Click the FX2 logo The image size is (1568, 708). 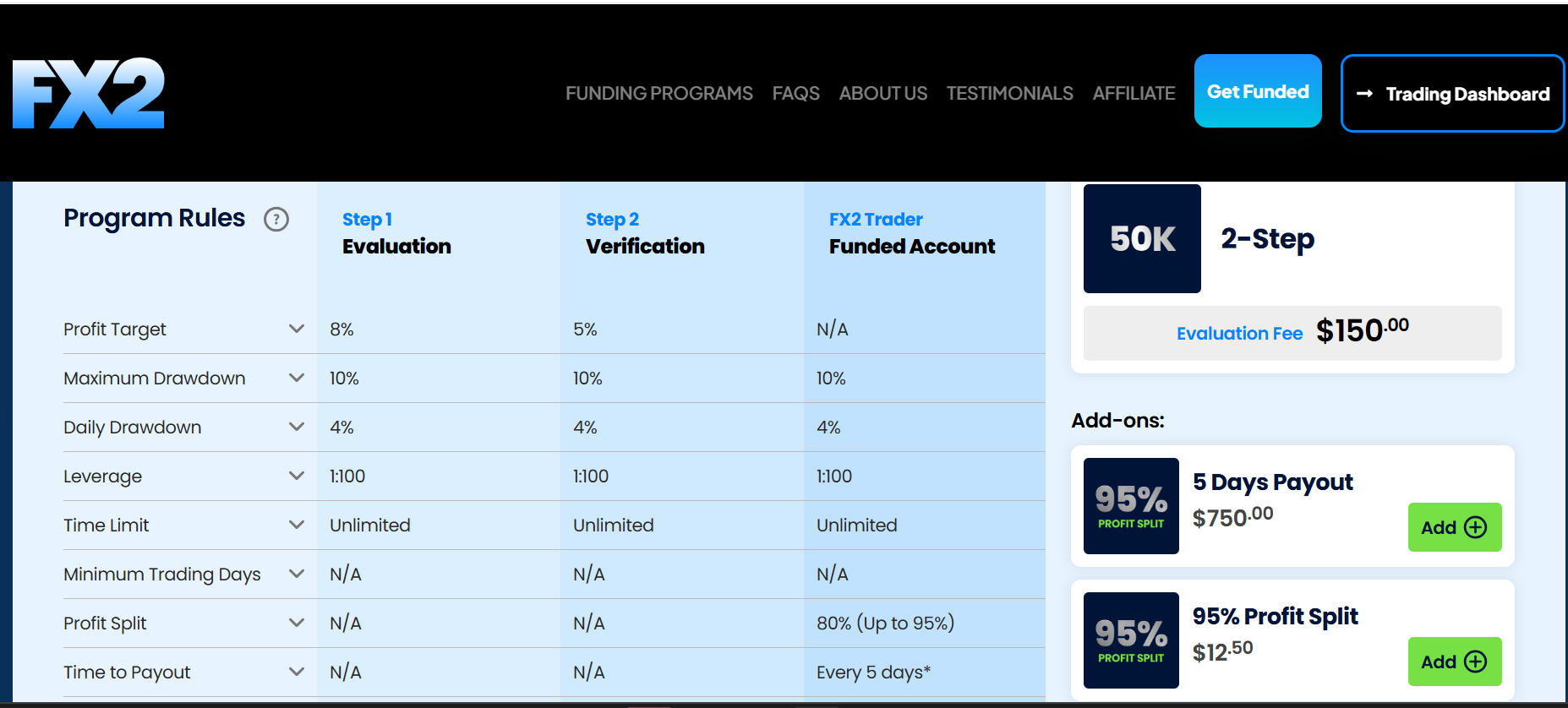coord(89,93)
